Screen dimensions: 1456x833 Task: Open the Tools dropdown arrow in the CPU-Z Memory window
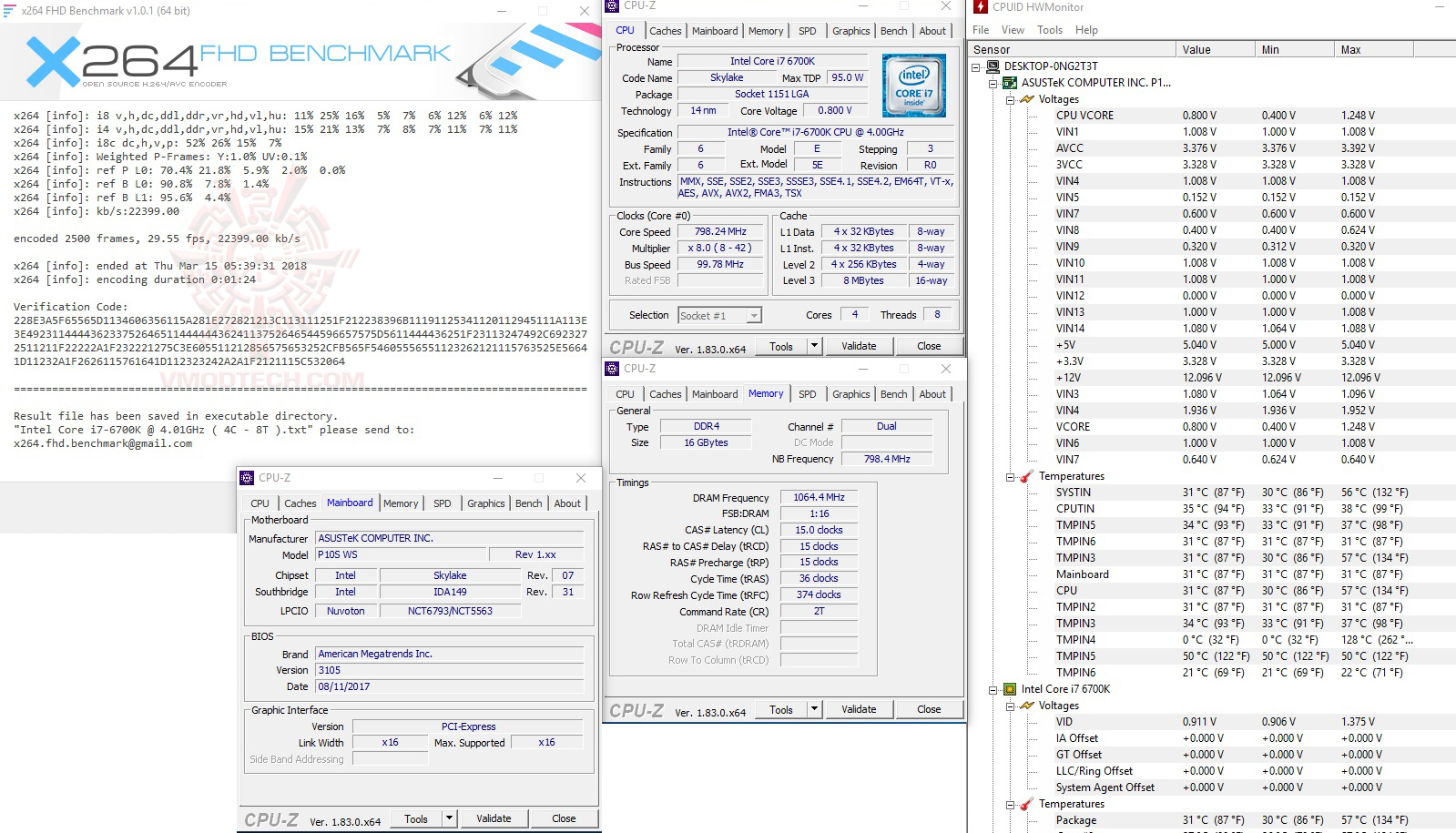tap(815, 709)
